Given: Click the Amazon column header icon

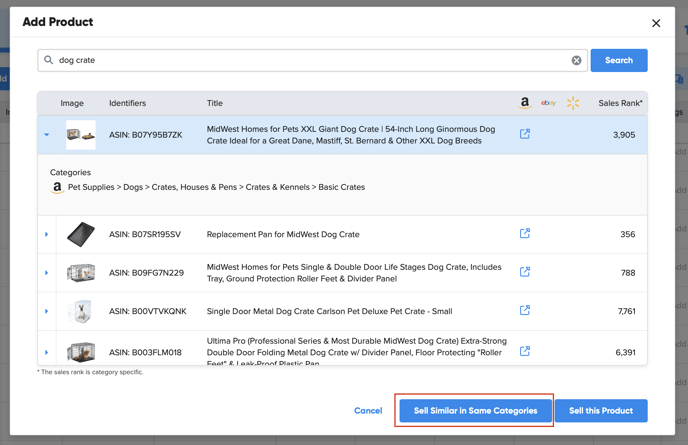Looking at the screenshot, I should pyautogui.click(x=525, y=103).
